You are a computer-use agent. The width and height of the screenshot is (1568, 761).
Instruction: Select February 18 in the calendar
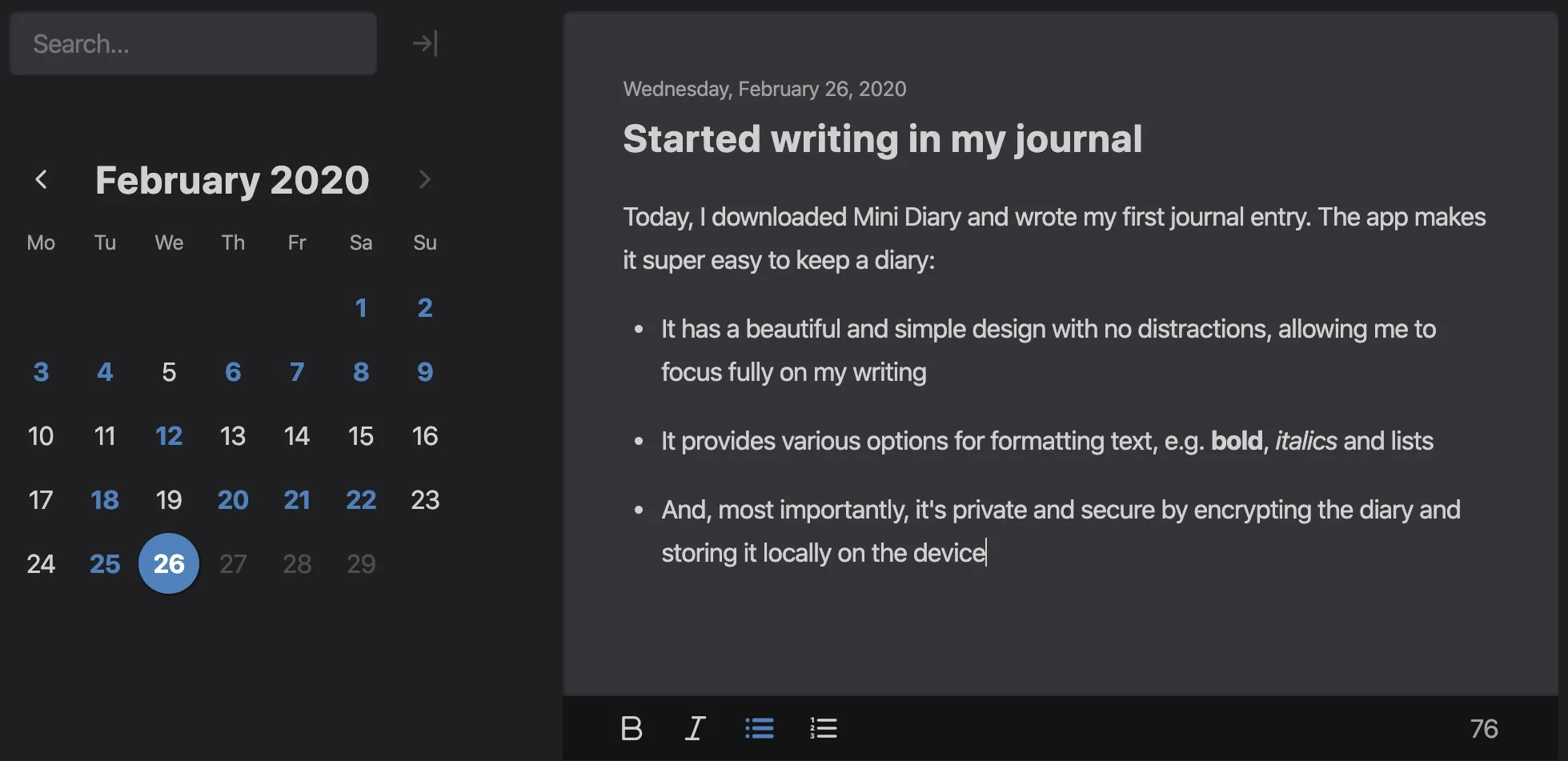pyautogui.click(x=105, y=499)
